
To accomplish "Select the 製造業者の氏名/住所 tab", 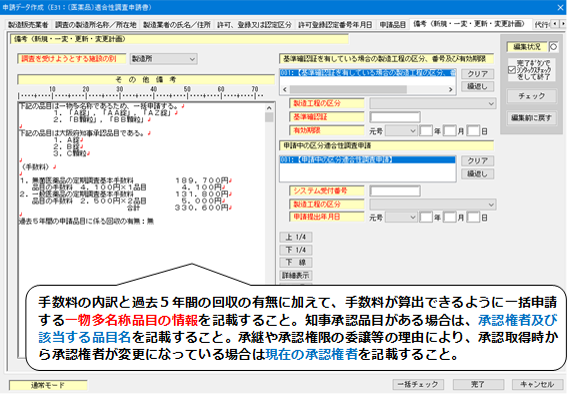I will 177,25.
